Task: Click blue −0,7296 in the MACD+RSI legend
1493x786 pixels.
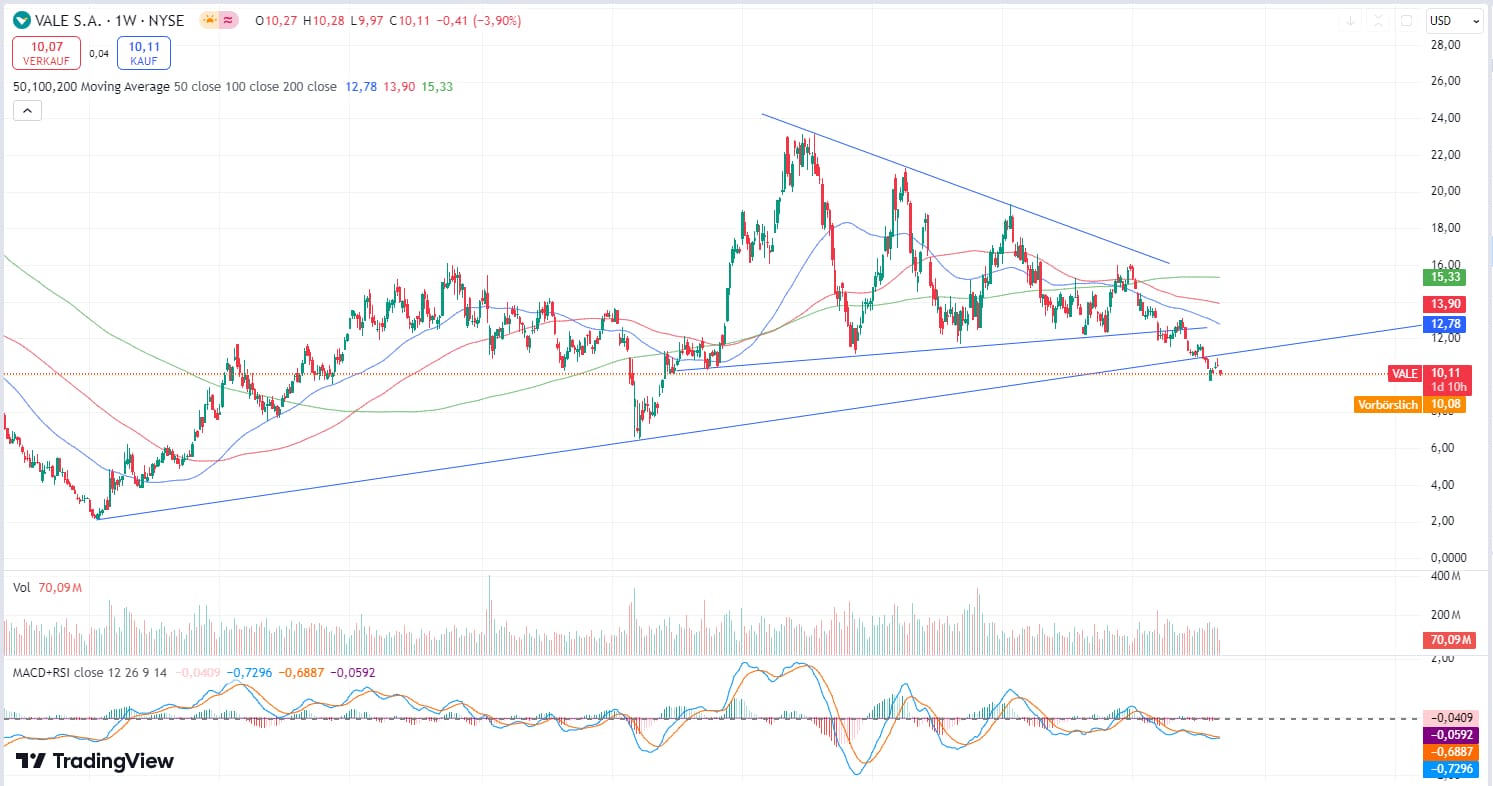Action: point(252,672)
